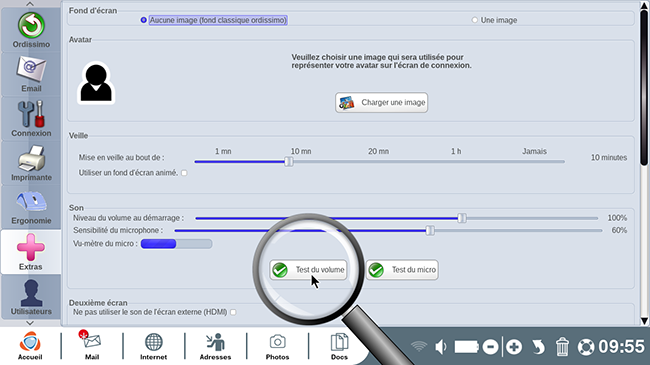Open the trash bin icon
This screenshot has height=365, width=650.
pyautogui.click(x=562, y=347)
